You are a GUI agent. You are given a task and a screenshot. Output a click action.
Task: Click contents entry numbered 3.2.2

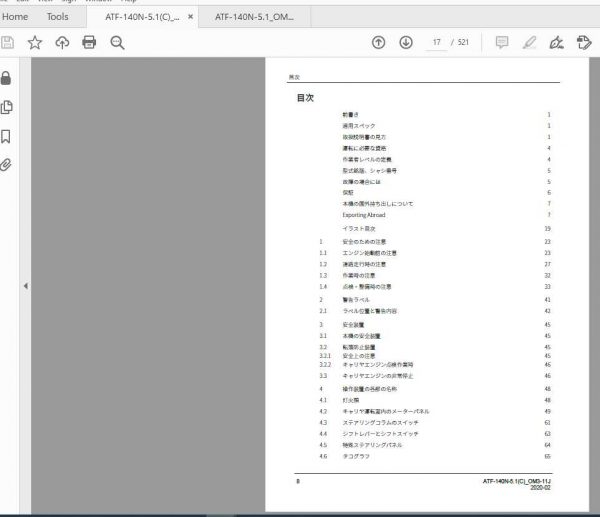435,365
